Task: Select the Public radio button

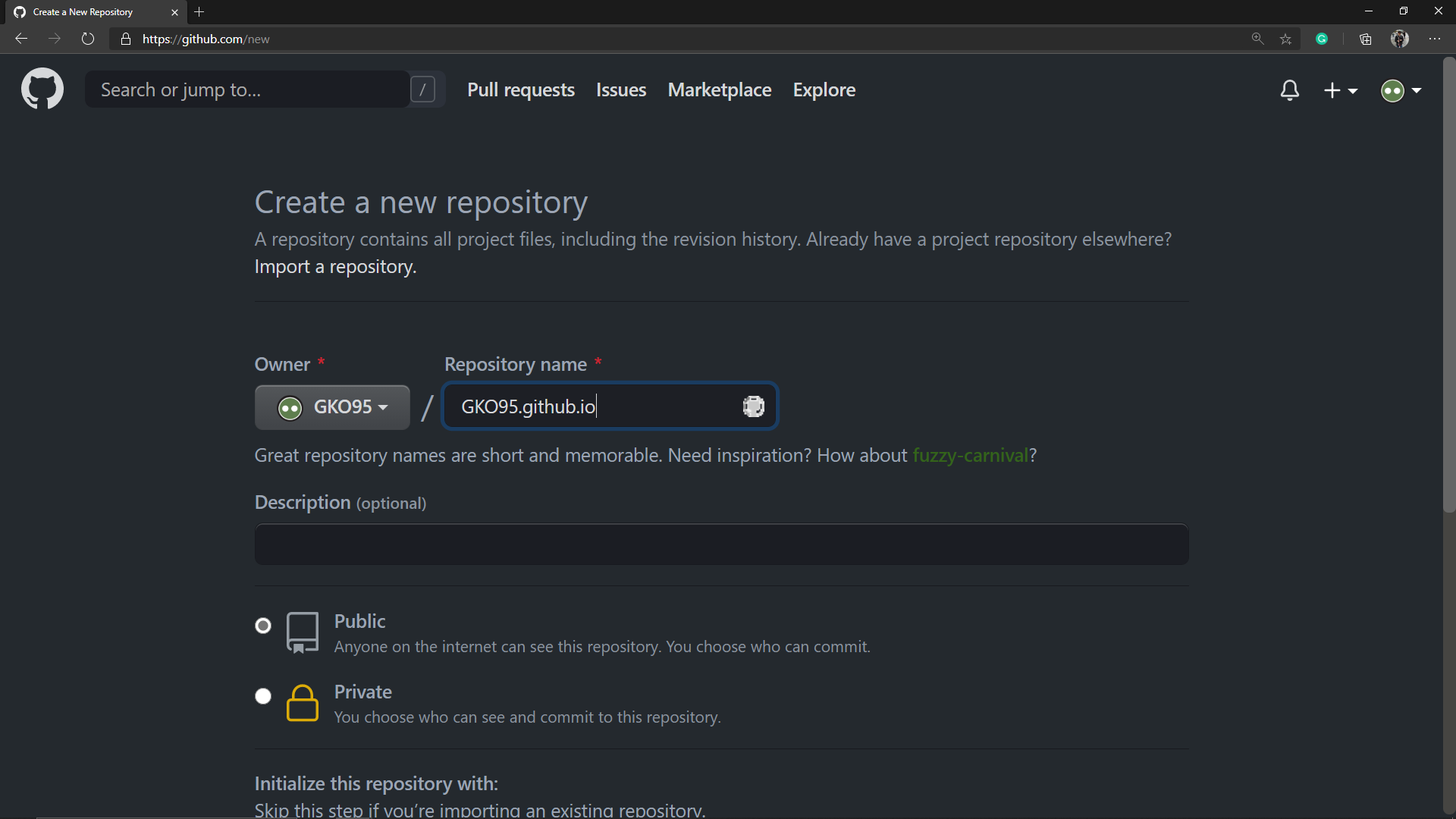Action: pos(263,626)
